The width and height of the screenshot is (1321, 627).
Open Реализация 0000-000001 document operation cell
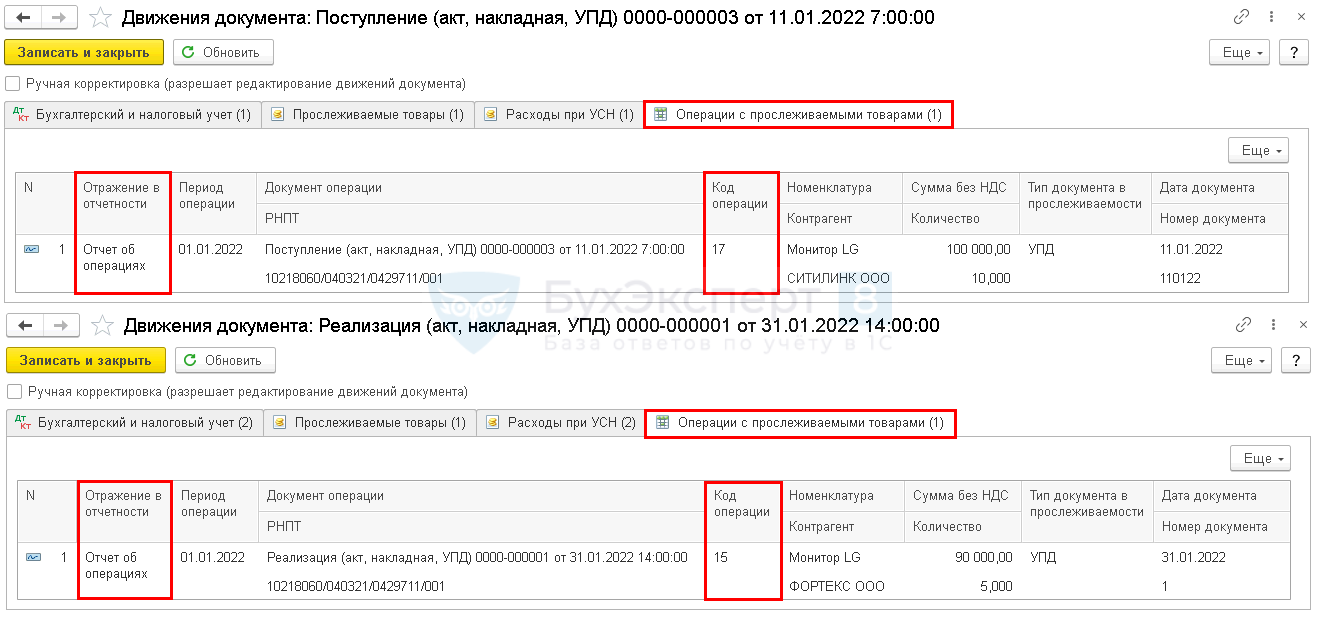click(483, 558)
